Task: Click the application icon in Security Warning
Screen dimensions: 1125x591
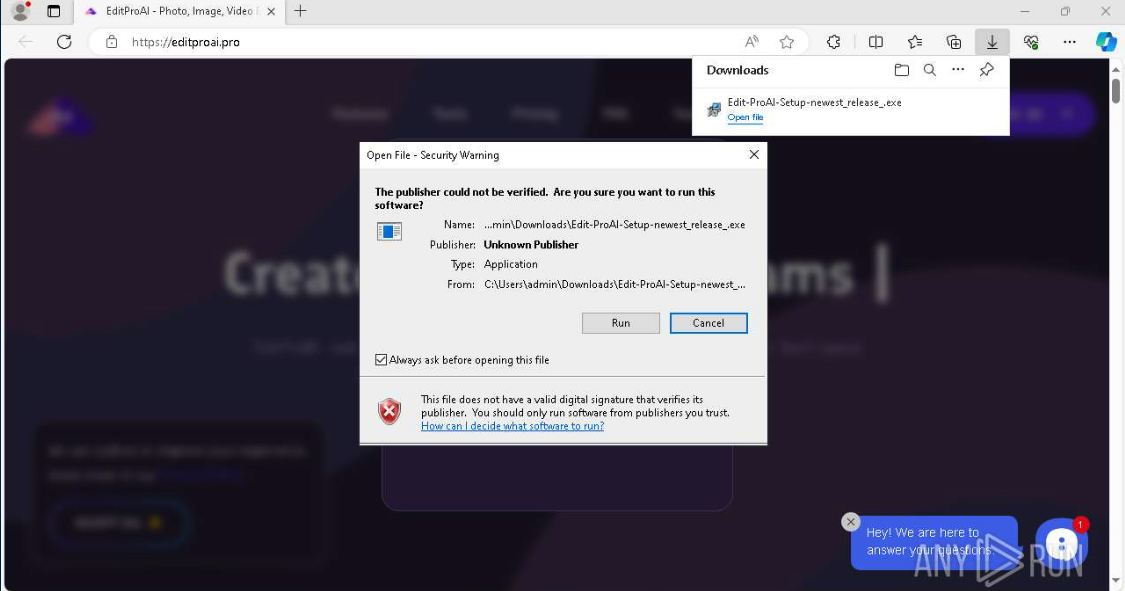Action: (389, 232)
